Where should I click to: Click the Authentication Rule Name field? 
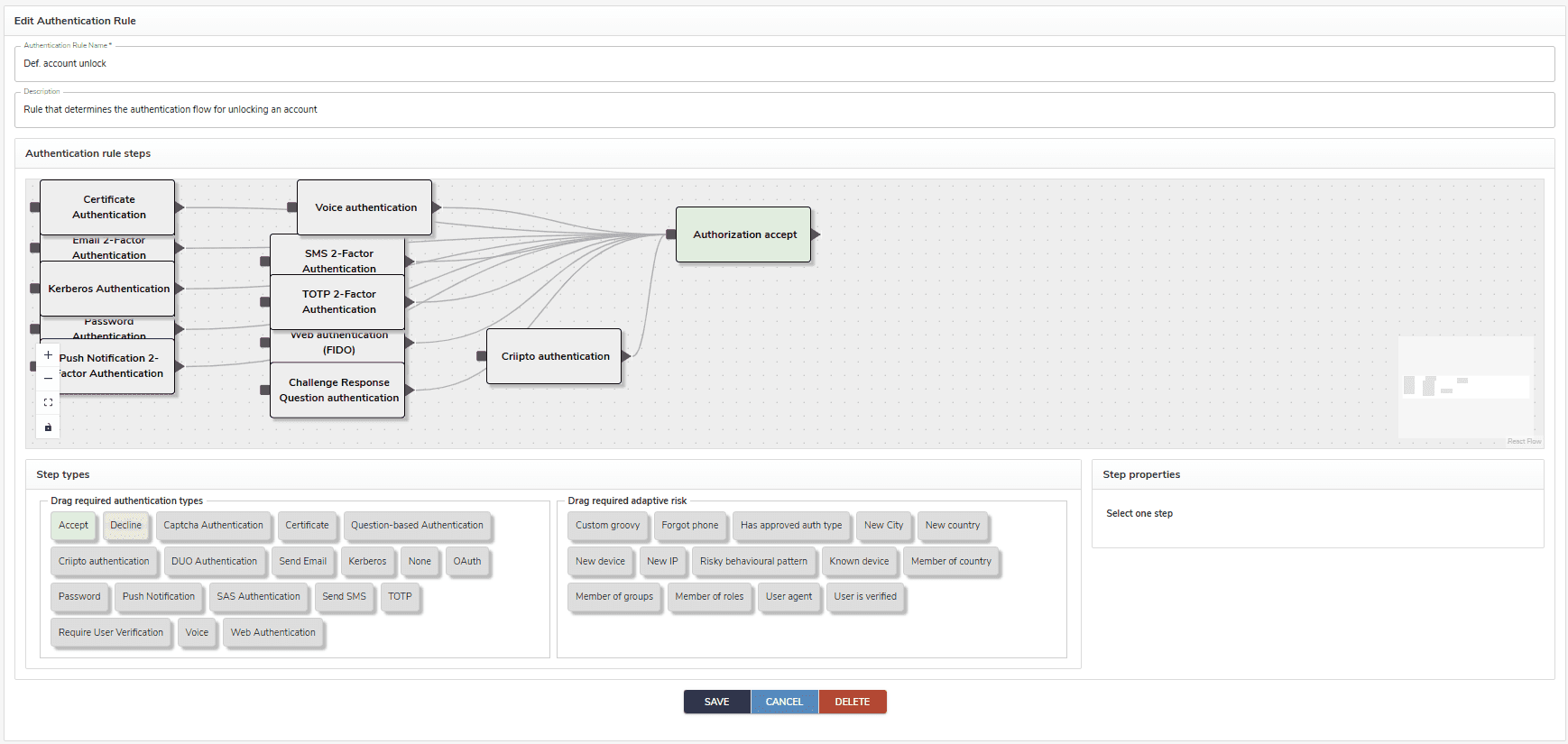tap(783, 64)
